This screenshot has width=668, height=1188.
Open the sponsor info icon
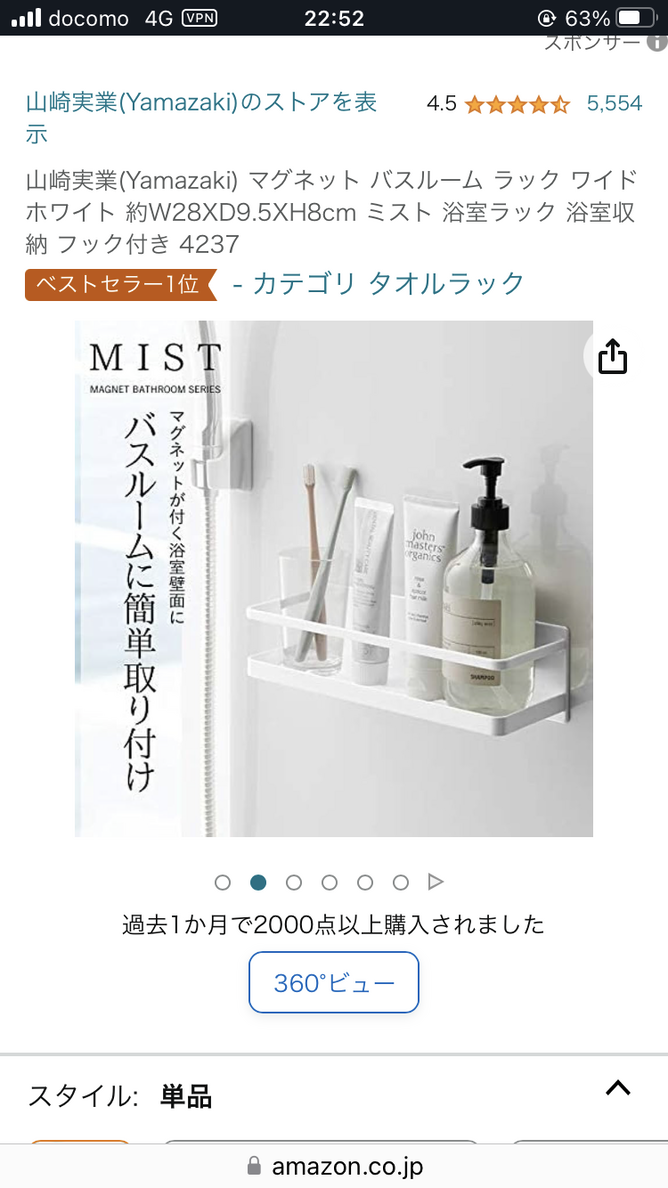[657, 42]
